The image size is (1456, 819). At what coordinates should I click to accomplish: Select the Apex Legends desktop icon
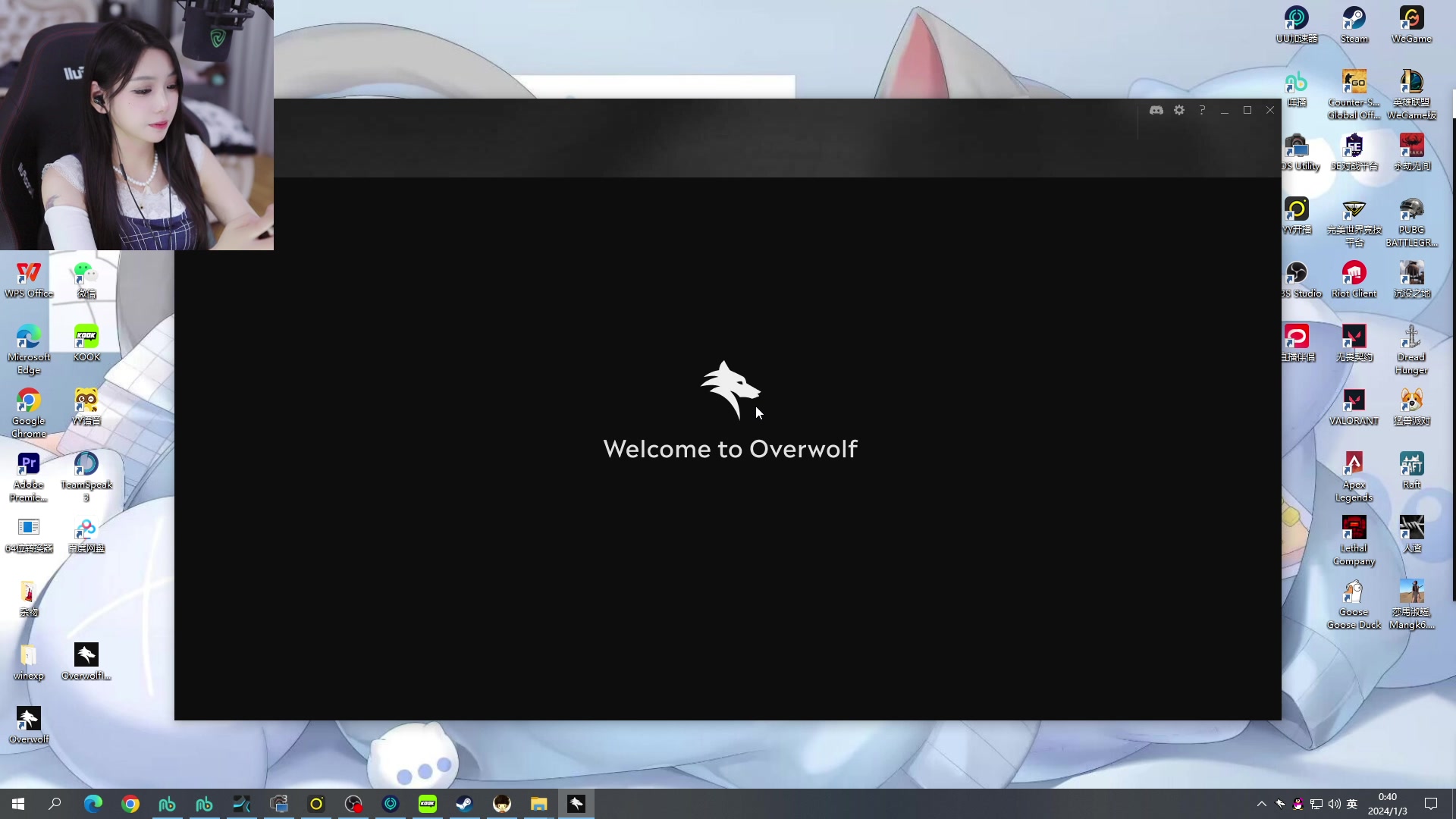(x=1354, y=476)
